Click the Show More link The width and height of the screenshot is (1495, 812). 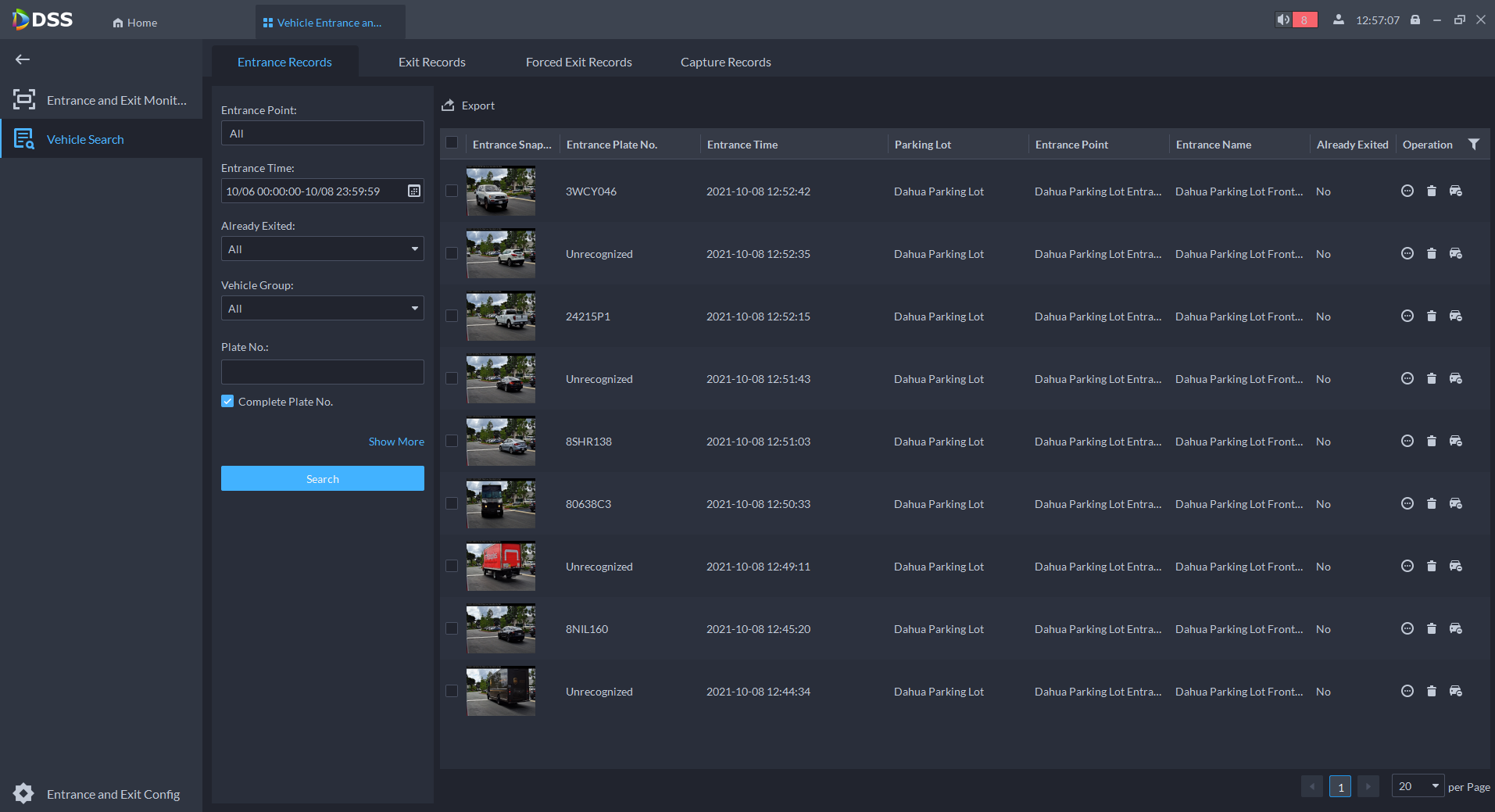click(396, 442)
